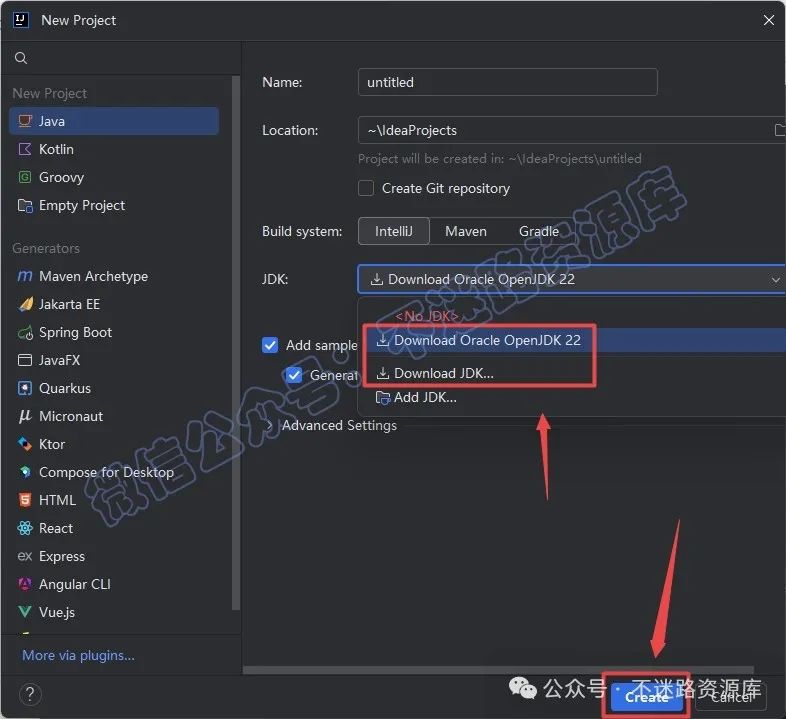
Task: Choose the HTML generator icon
Action: pos(25,500)
